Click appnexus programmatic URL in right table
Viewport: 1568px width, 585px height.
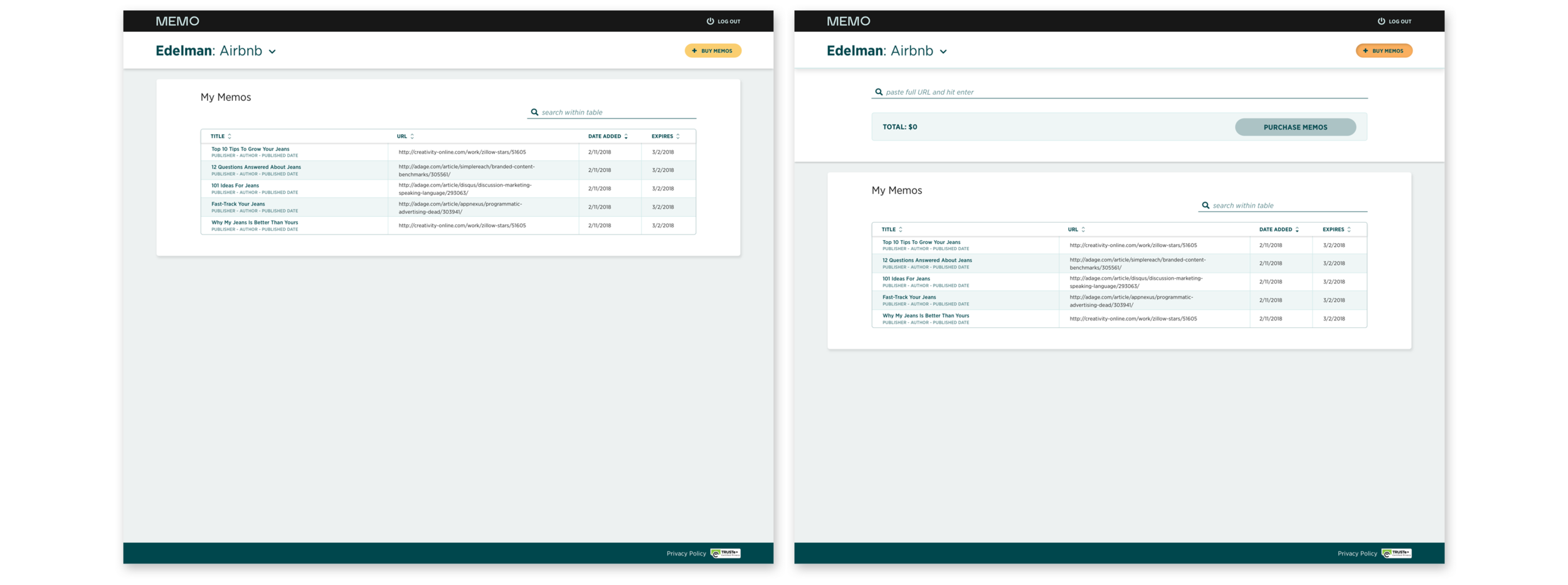click(1131, 300)
